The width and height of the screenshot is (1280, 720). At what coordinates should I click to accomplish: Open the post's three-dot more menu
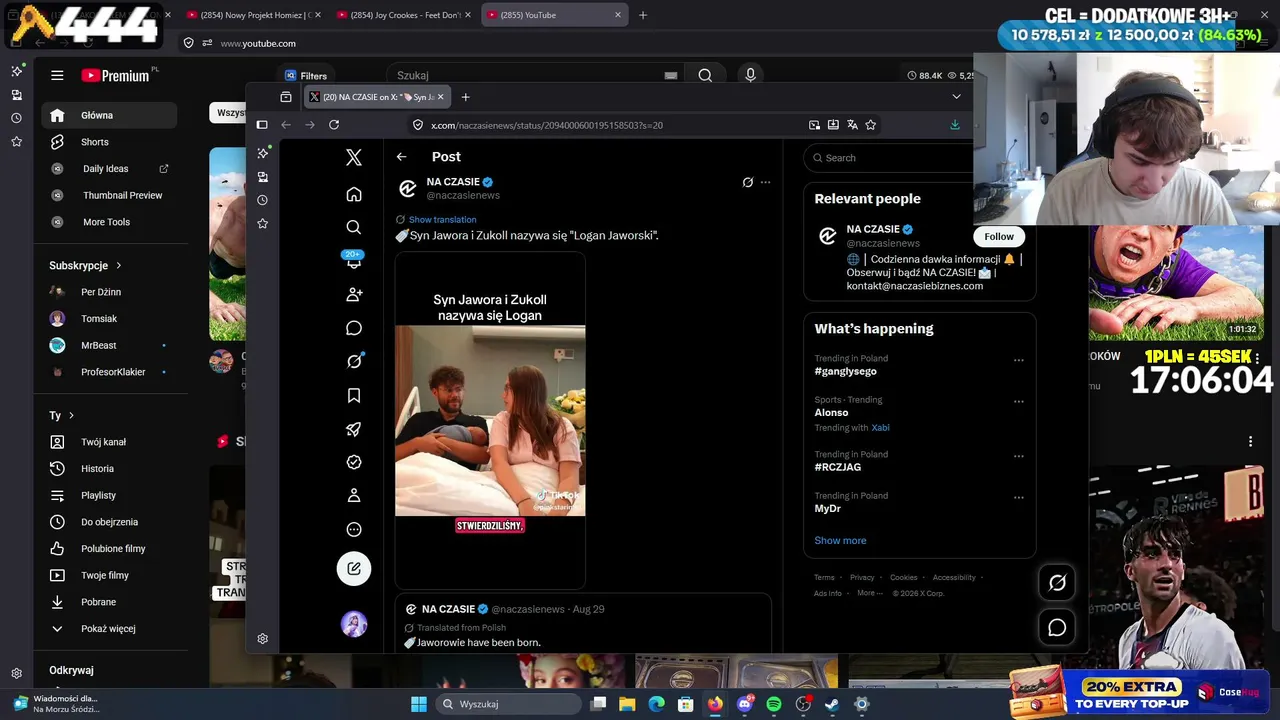pos(766,182)
